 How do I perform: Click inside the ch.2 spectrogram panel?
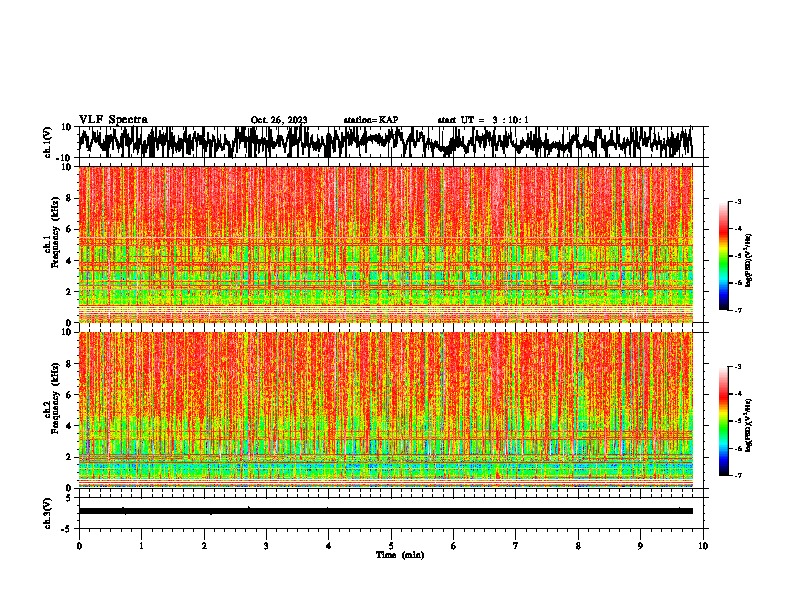[385, 410]
